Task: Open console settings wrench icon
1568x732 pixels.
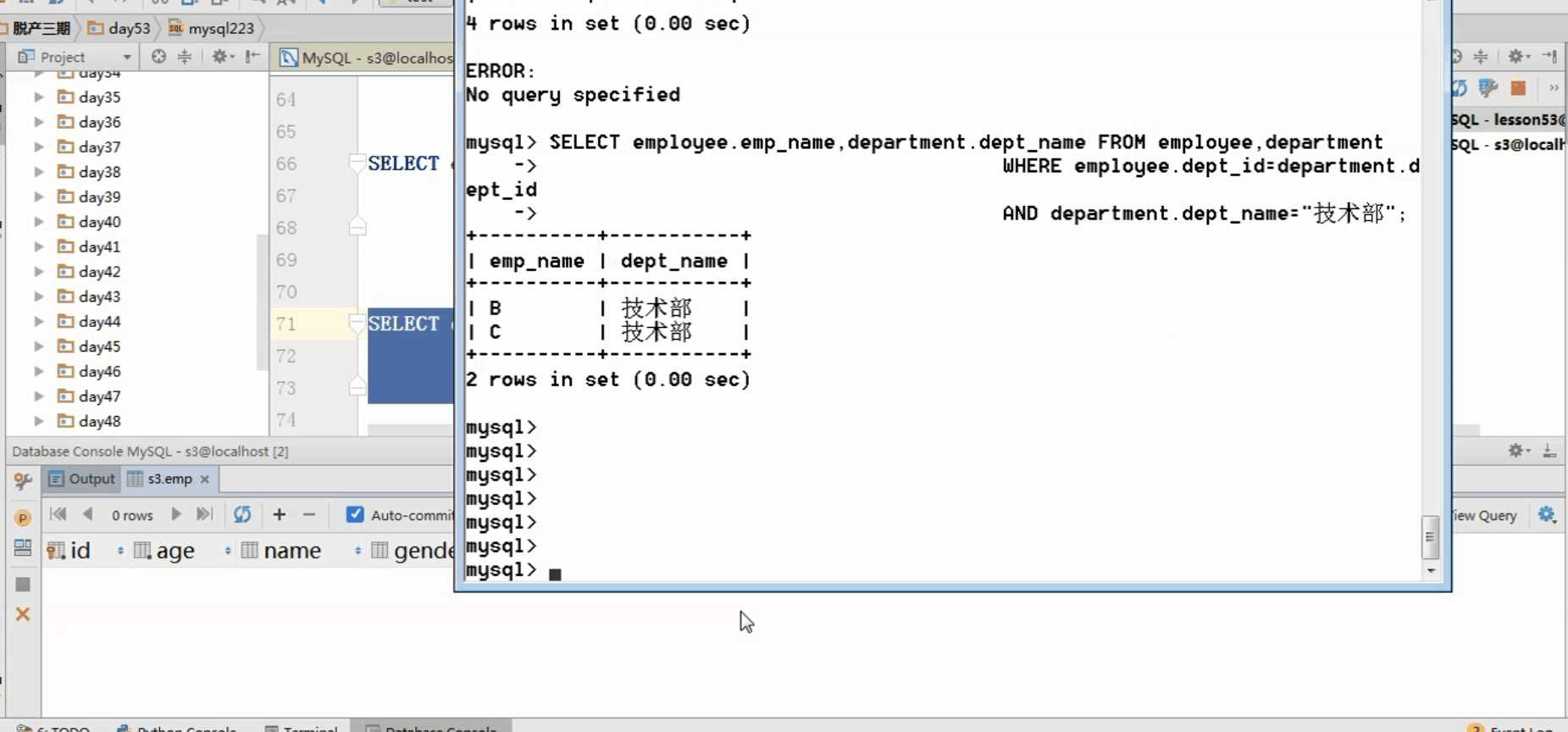Action: [x=23, y=481]
